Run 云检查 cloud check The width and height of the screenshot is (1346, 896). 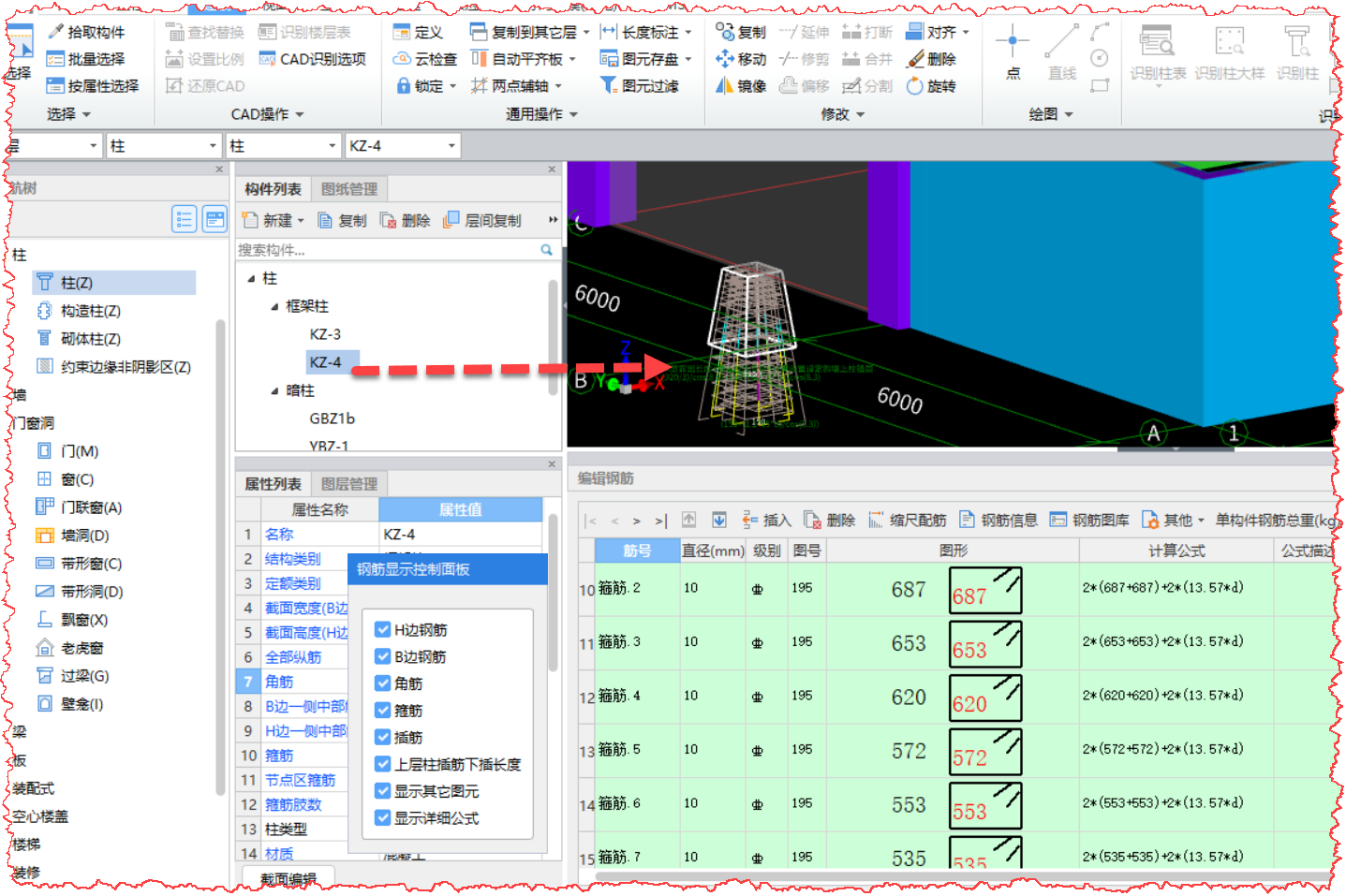point(425,59)
